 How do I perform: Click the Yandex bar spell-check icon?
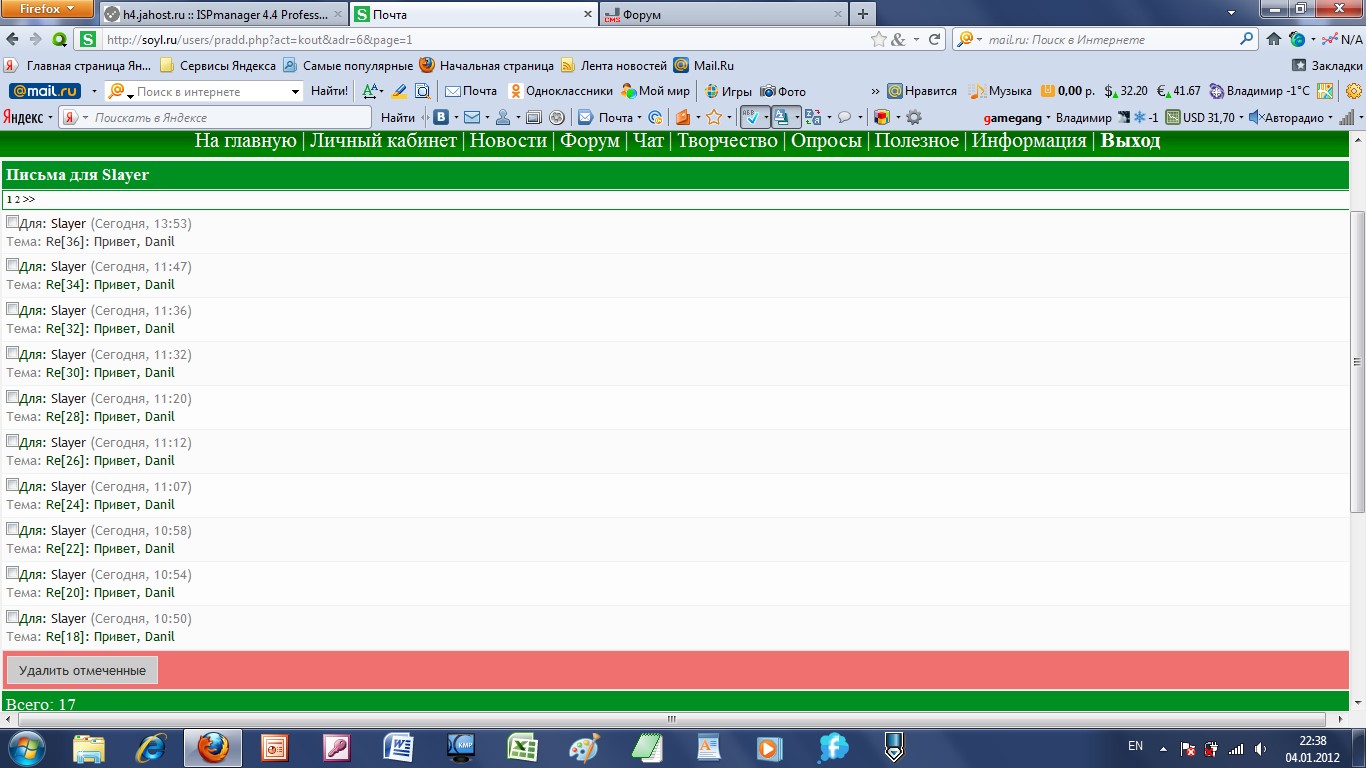tap(749, 117)
